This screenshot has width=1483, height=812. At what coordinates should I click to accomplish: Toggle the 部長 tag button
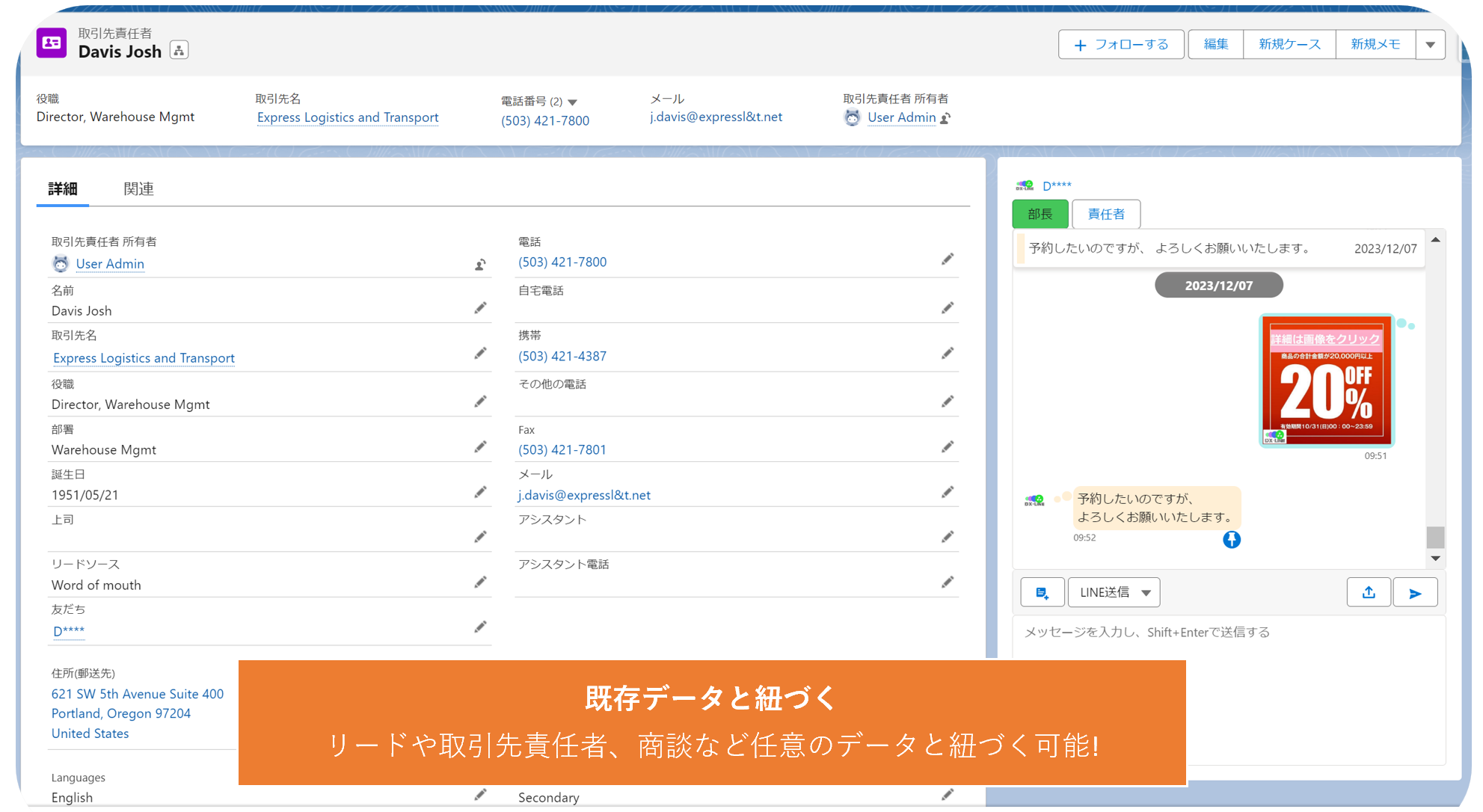pos(1040,215)
